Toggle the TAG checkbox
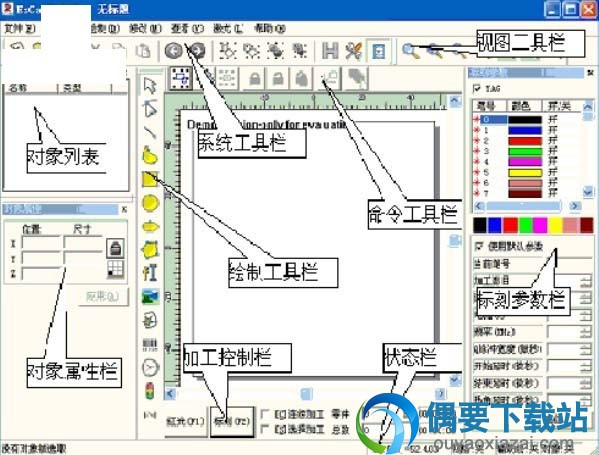Image resolution: width=599 pixels, height=455 pixels. tap(477, 89)
